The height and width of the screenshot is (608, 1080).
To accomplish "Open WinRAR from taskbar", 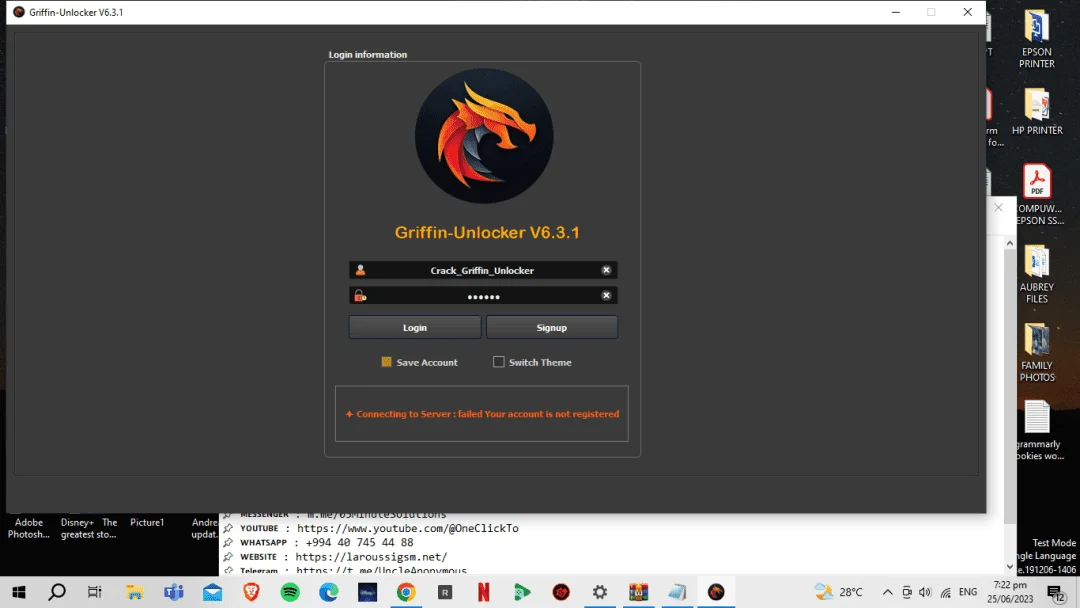I will 638,592.
